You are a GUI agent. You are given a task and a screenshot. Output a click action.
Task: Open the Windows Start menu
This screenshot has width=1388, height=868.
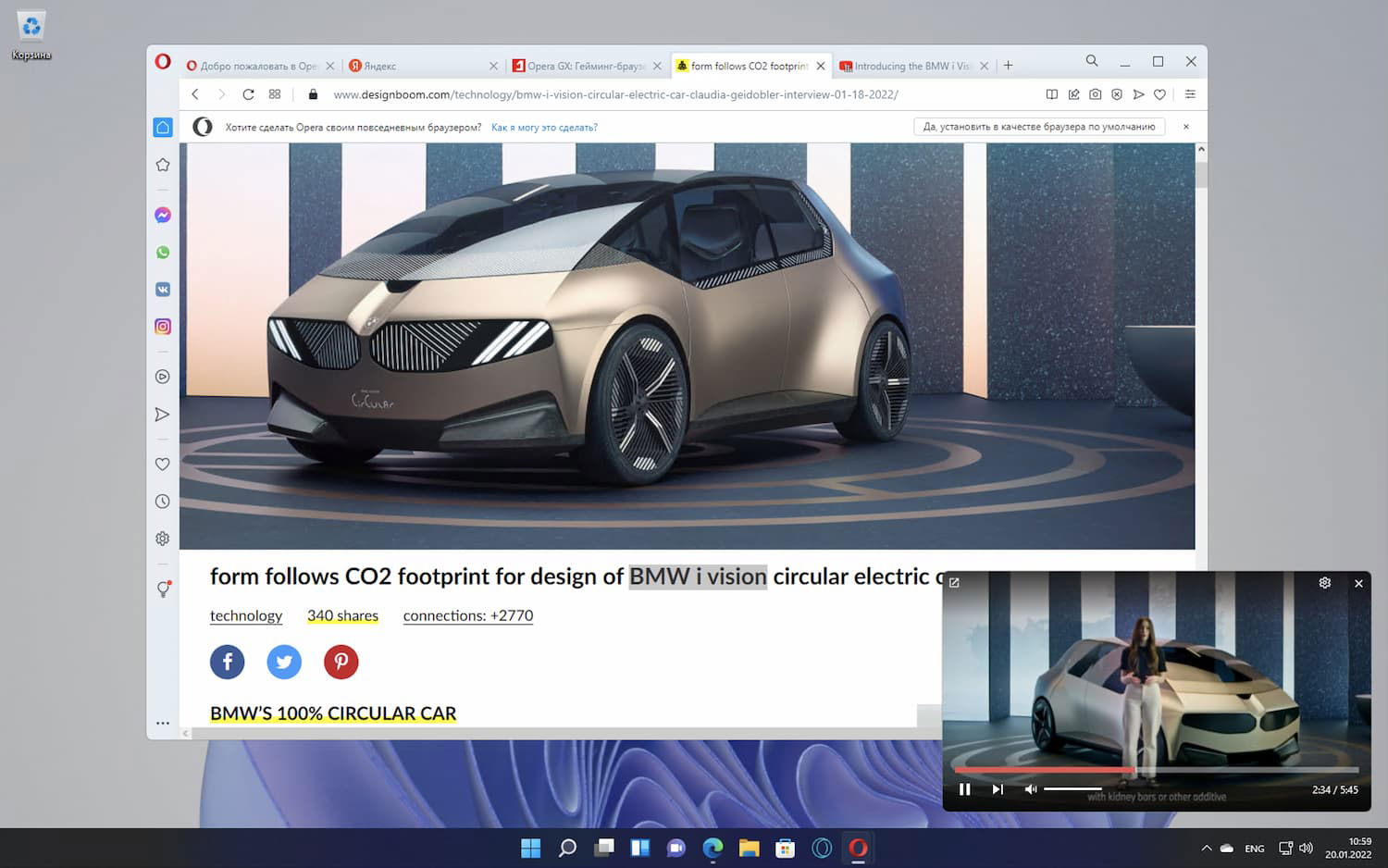pyautogui.click(x=531, y=848)
